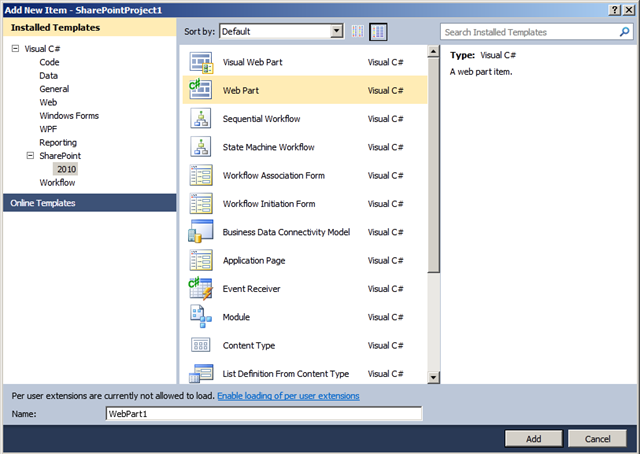Focus the Name field with WebPart1
640x454 pixels.
pyautogui.click(x=264, y=414)
